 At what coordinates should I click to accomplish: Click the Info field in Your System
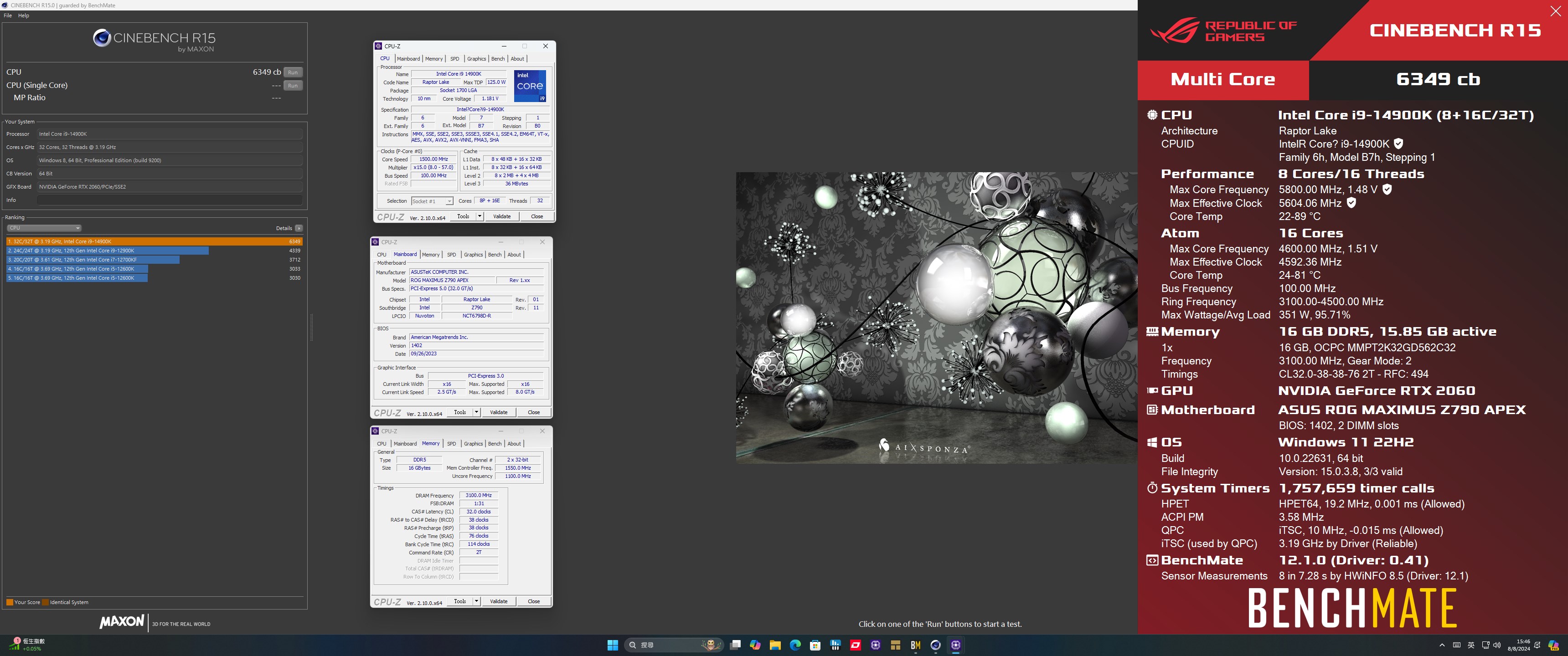tap(170, 200)
